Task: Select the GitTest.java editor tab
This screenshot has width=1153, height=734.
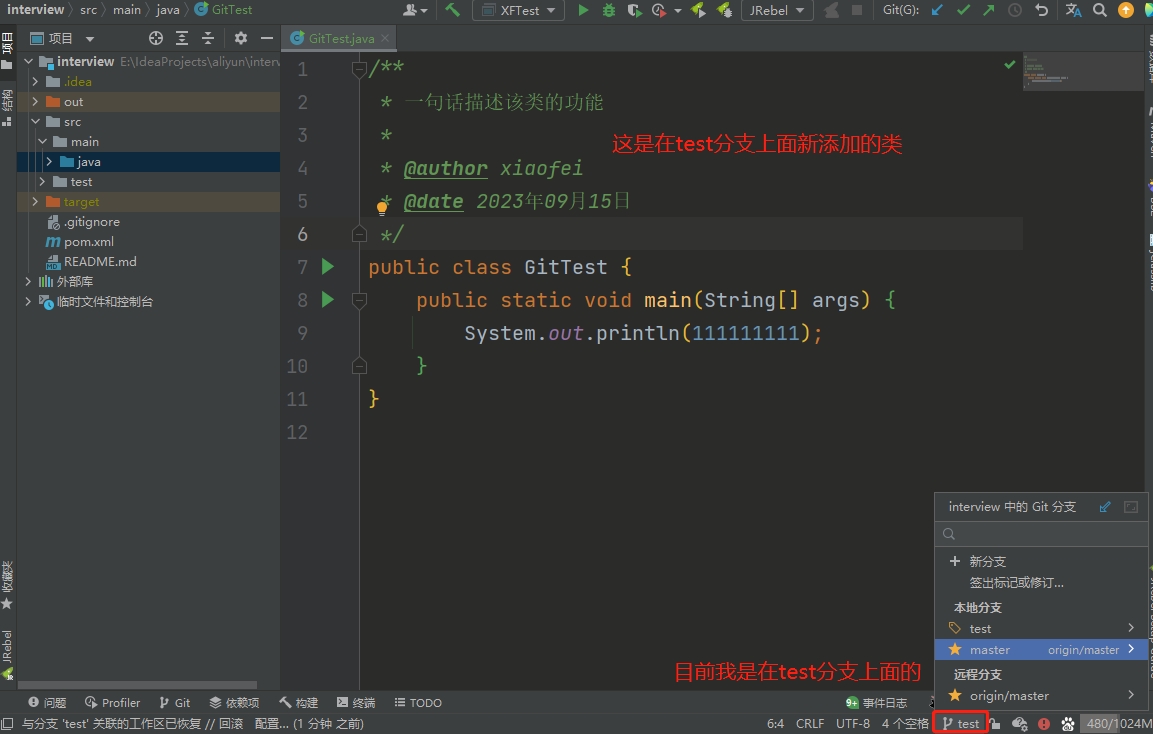Action: click(x=341, y=38)
